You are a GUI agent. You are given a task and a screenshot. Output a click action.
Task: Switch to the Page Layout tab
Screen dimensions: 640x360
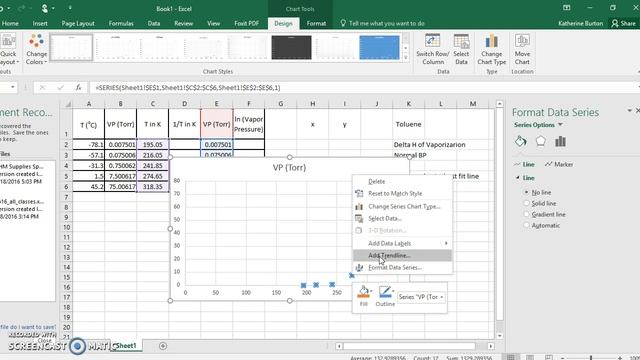tap(78, 23)
